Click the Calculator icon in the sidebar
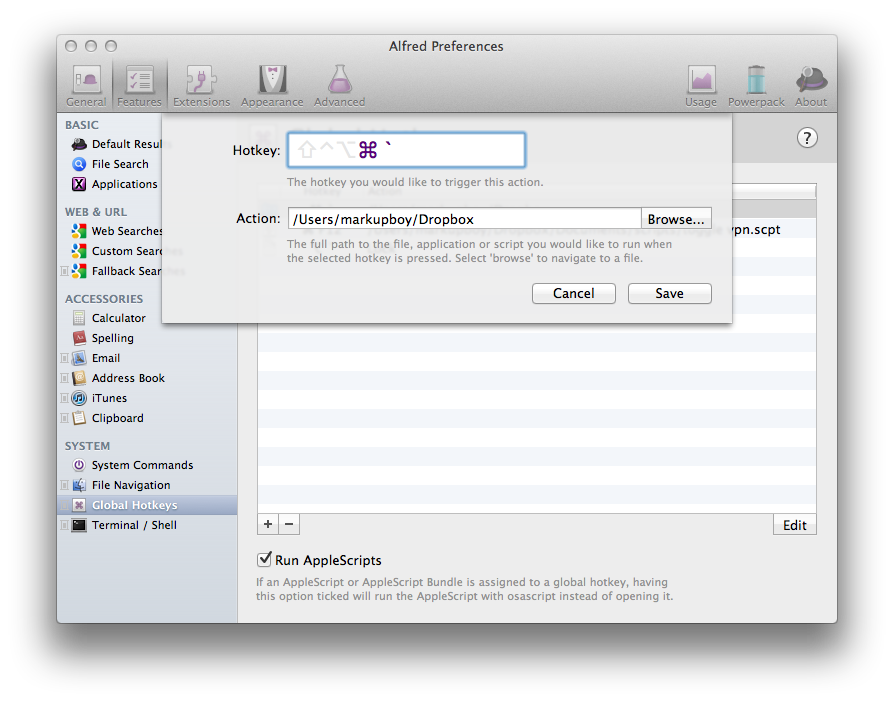Viewport: 894px width, 702px height. 79,318
